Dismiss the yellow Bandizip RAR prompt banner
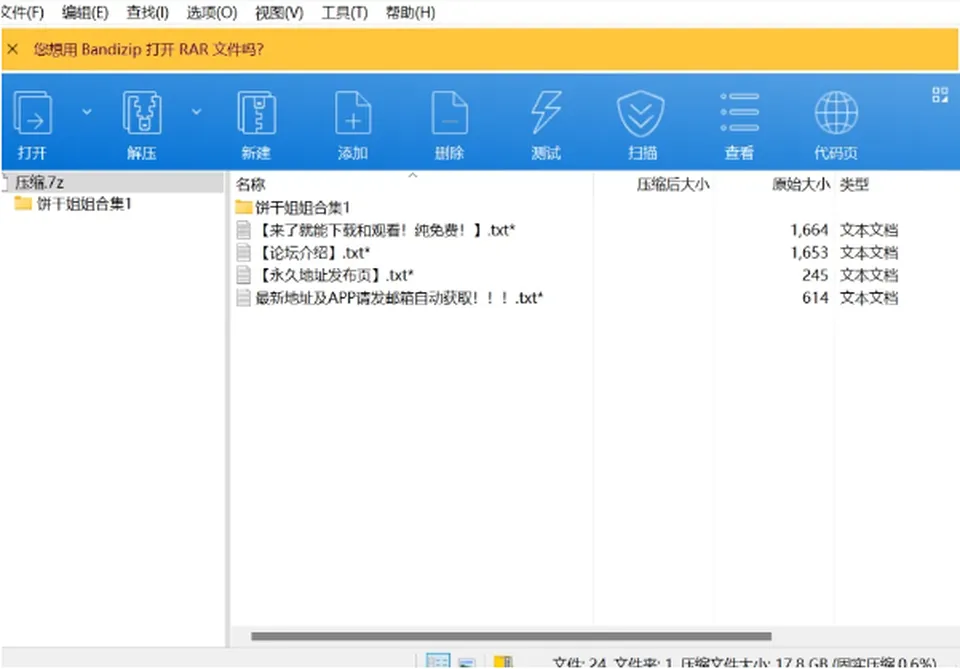Screen dimensions: 960x669 coord(12,49)
